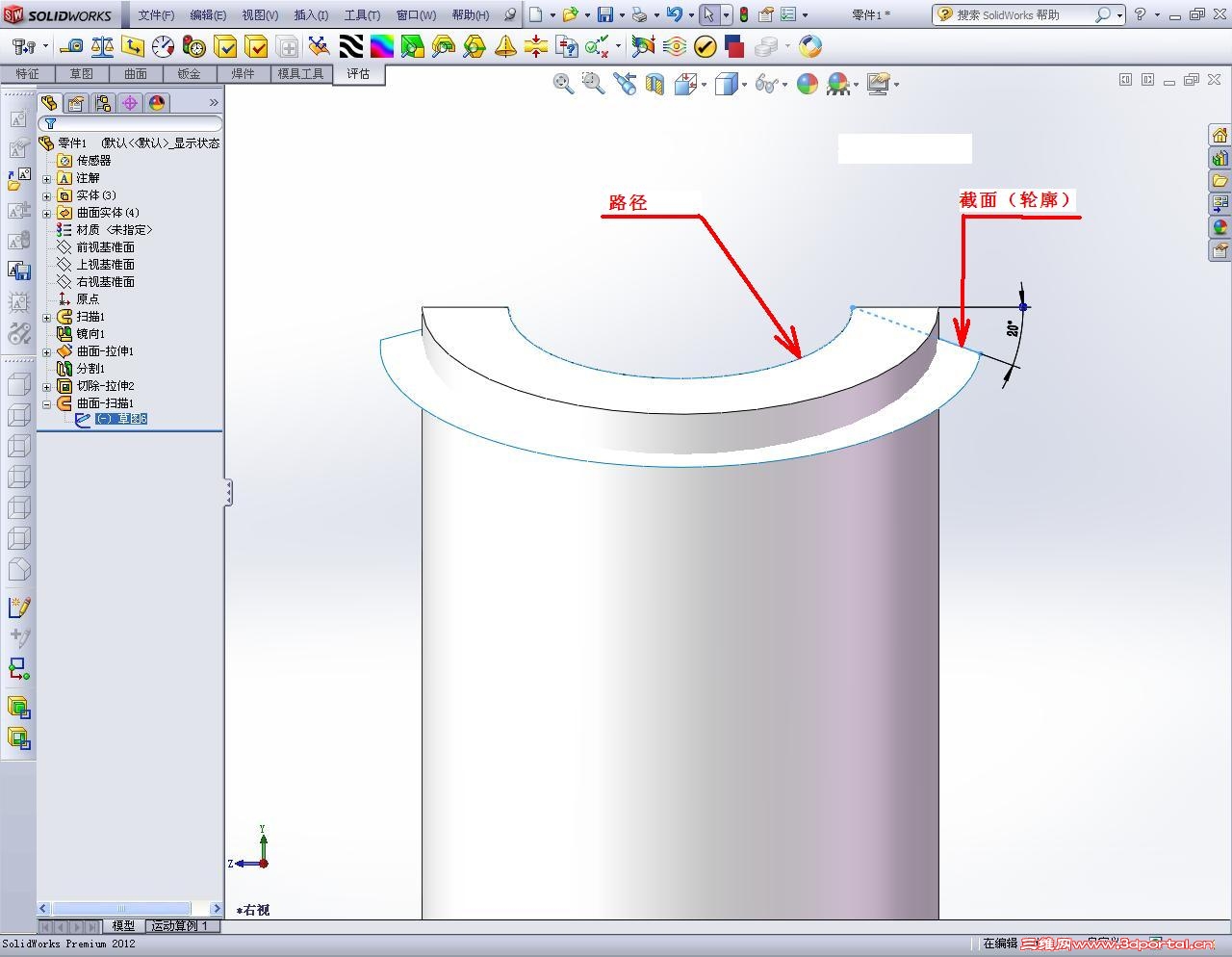Click the 20° angle dimension
This screenshot has width=1232, height=957.
click(x=1013, y=330)
